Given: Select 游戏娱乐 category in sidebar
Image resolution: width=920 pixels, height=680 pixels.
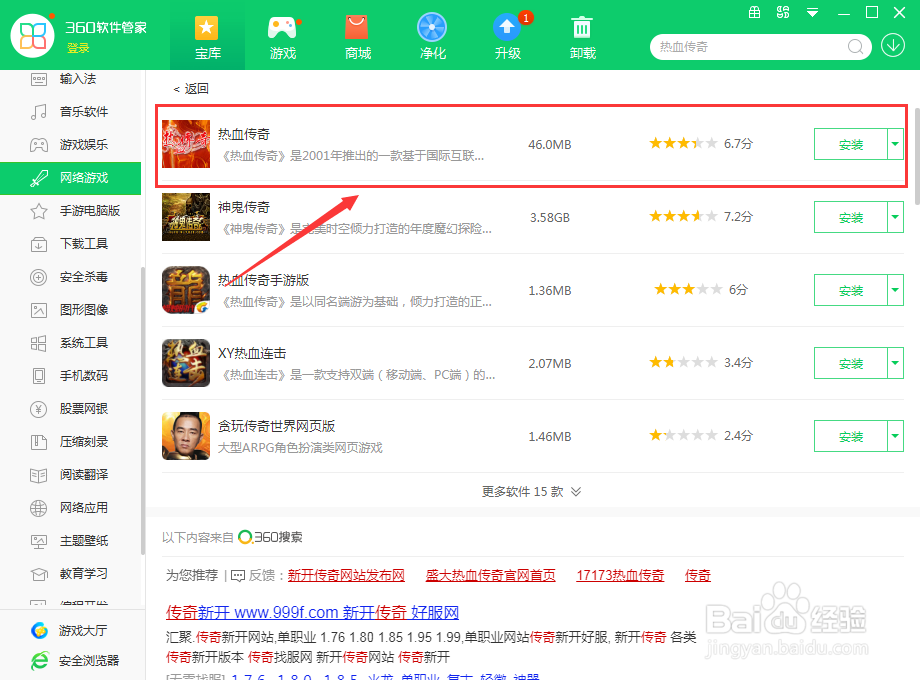Looking at the screenshot, I should pyautogui.click(x=70, y=144).
